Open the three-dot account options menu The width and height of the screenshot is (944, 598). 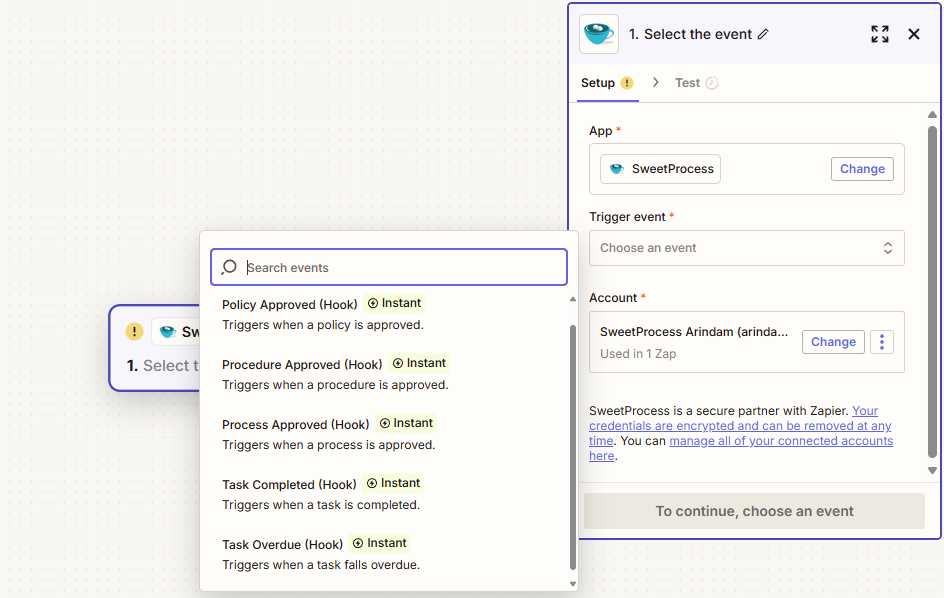click(881, 342)
